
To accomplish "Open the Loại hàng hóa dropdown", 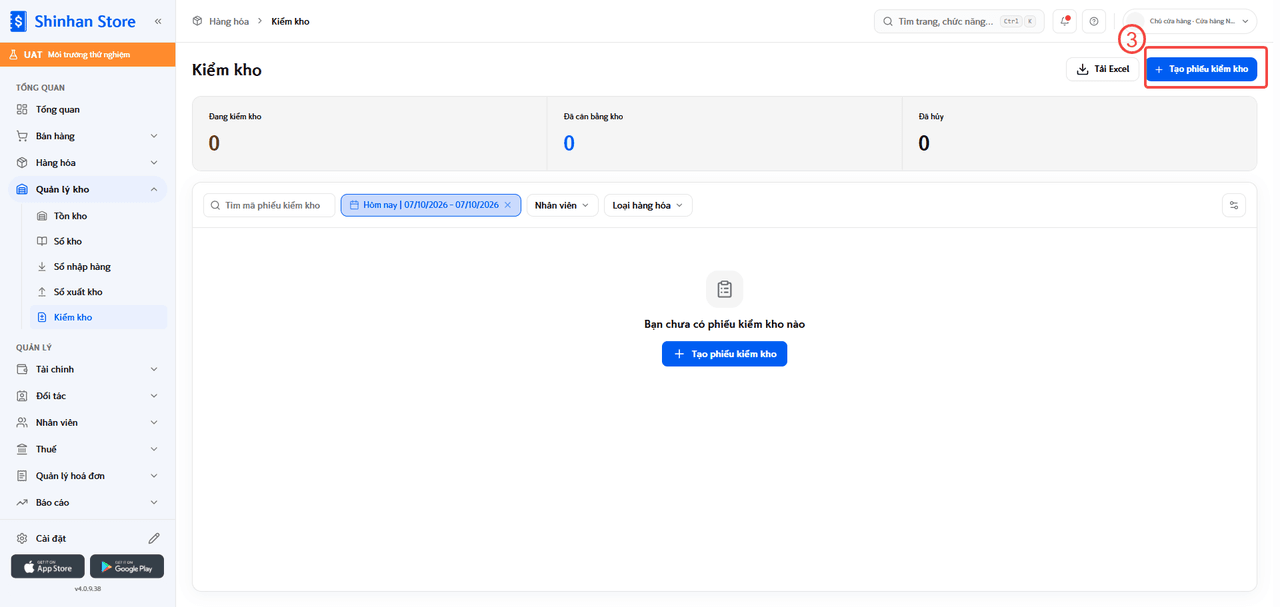I will (648, 205).
